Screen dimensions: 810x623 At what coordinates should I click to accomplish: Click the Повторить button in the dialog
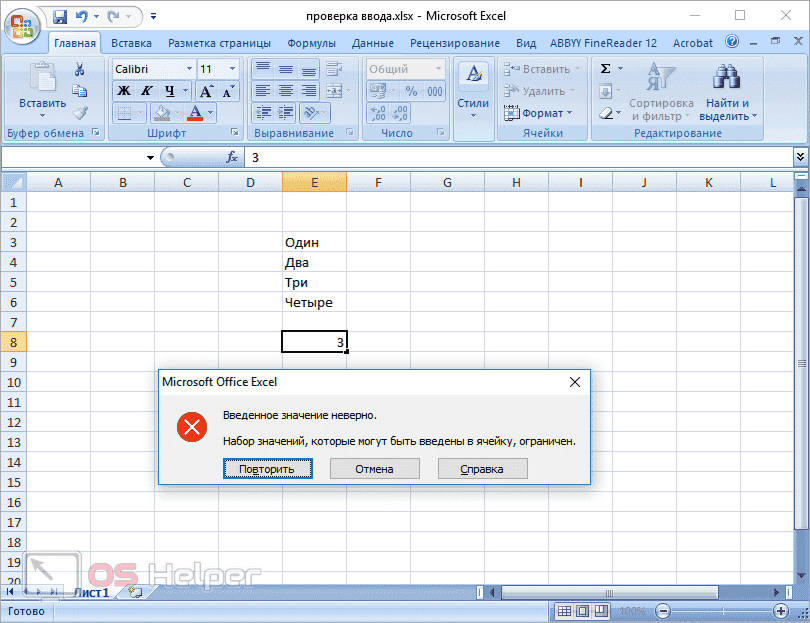[x=267, y=468]
